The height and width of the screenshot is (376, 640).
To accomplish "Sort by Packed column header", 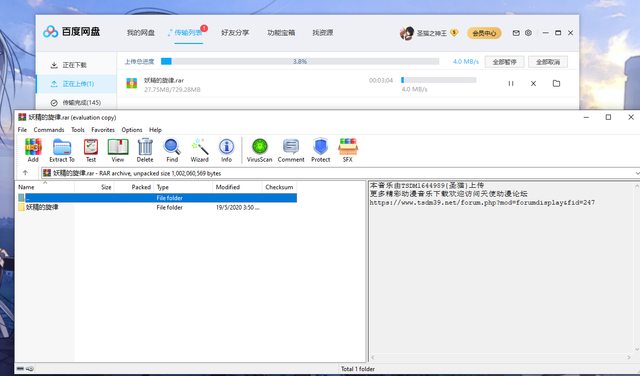I will 133,187.
